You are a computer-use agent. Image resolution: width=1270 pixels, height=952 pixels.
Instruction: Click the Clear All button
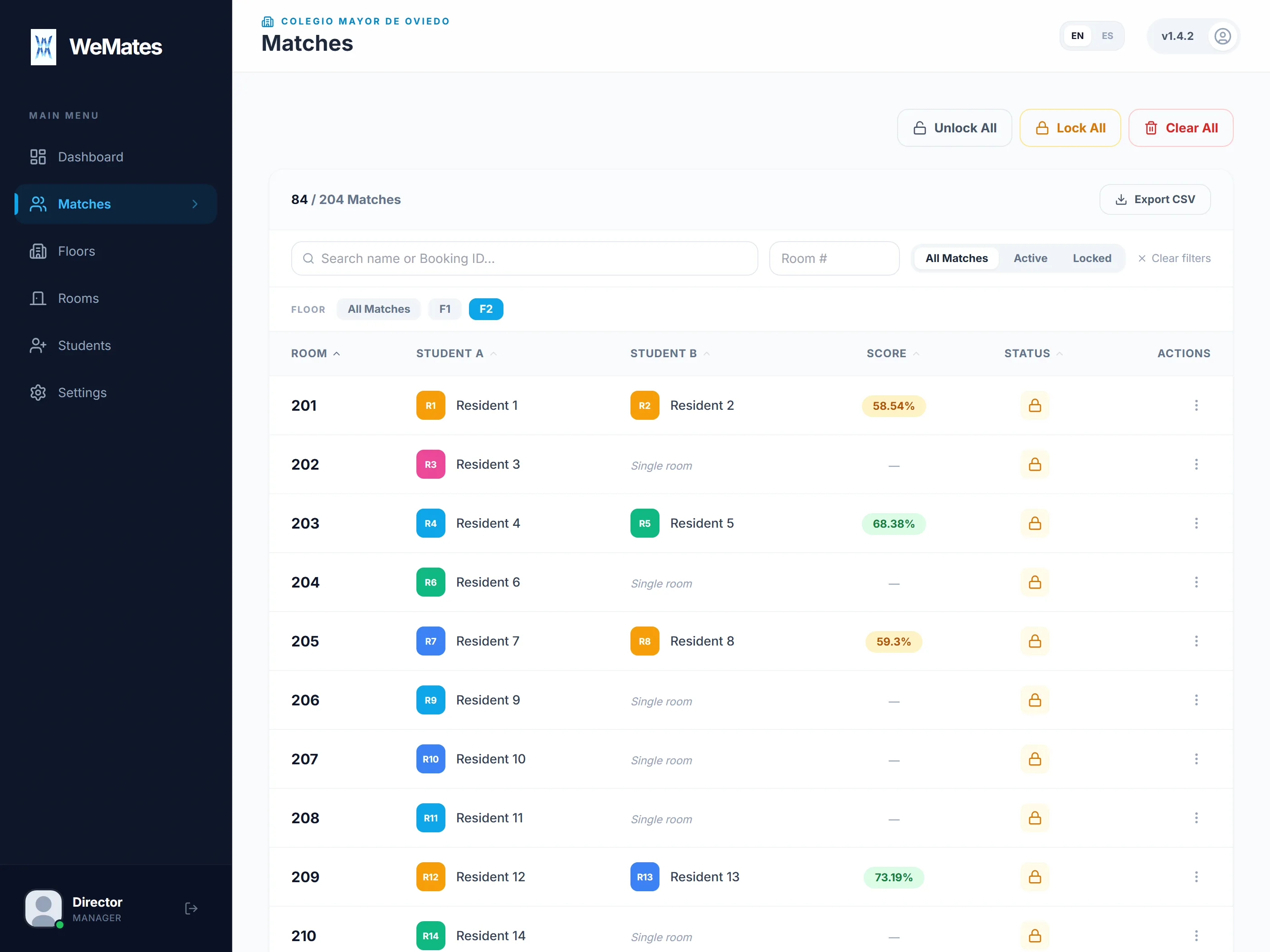[x=1181, y=128]
